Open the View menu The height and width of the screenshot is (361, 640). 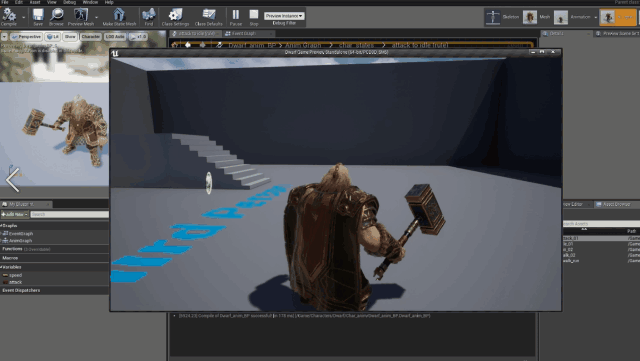(51, 2)
